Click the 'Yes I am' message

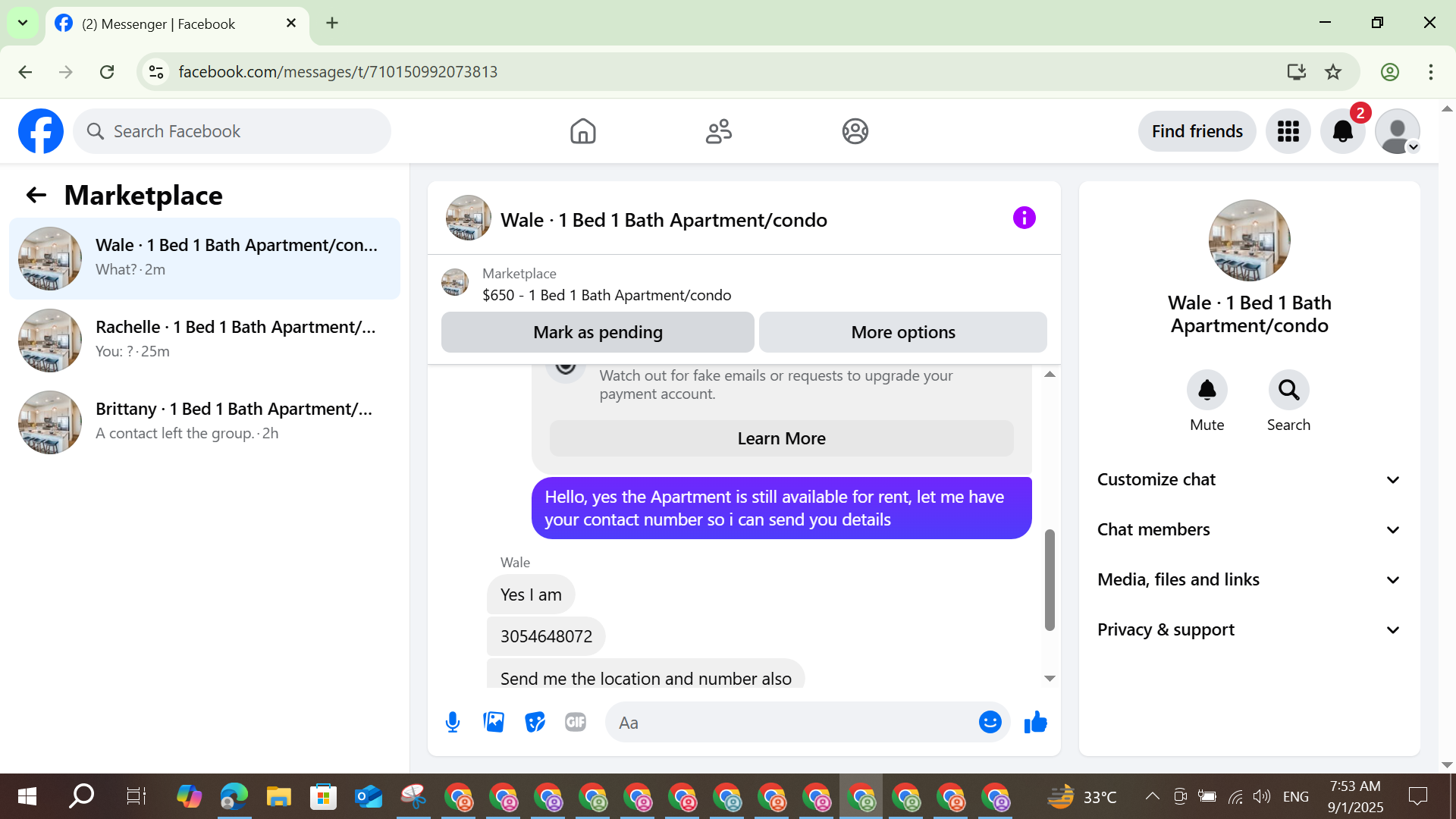pos(531,595)
